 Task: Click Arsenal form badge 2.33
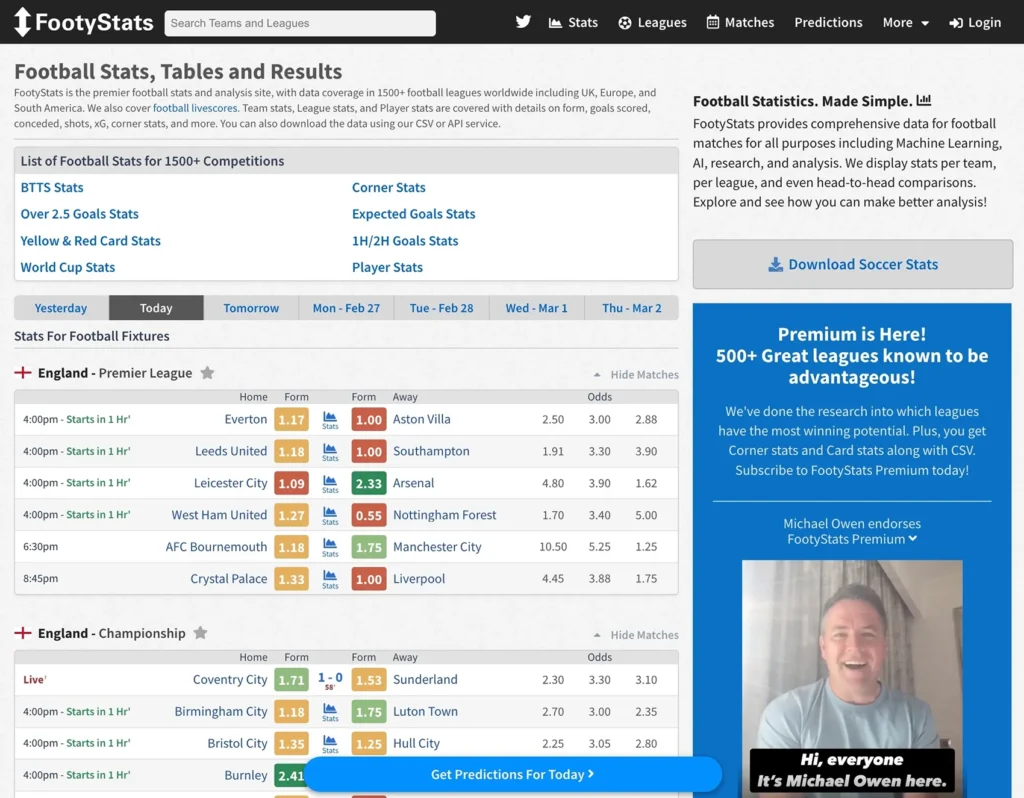368,484
